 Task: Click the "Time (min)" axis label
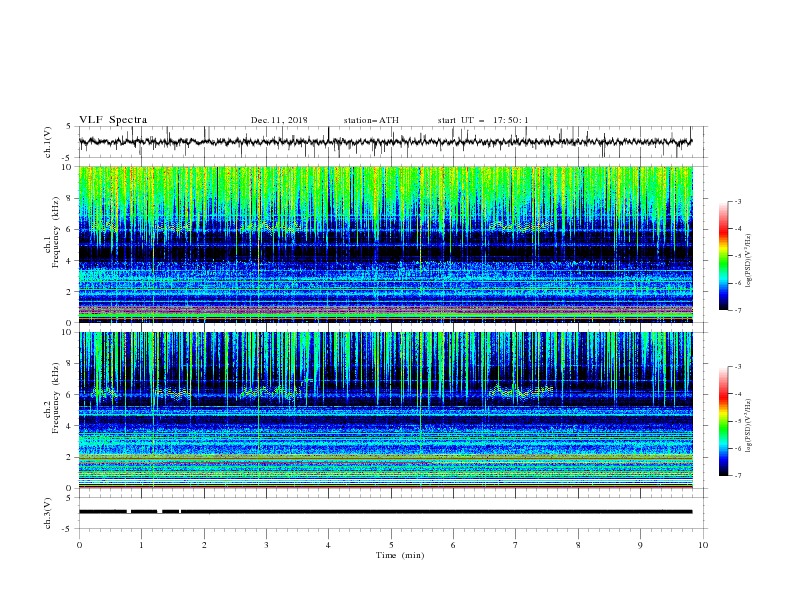[x=400, y=555]
